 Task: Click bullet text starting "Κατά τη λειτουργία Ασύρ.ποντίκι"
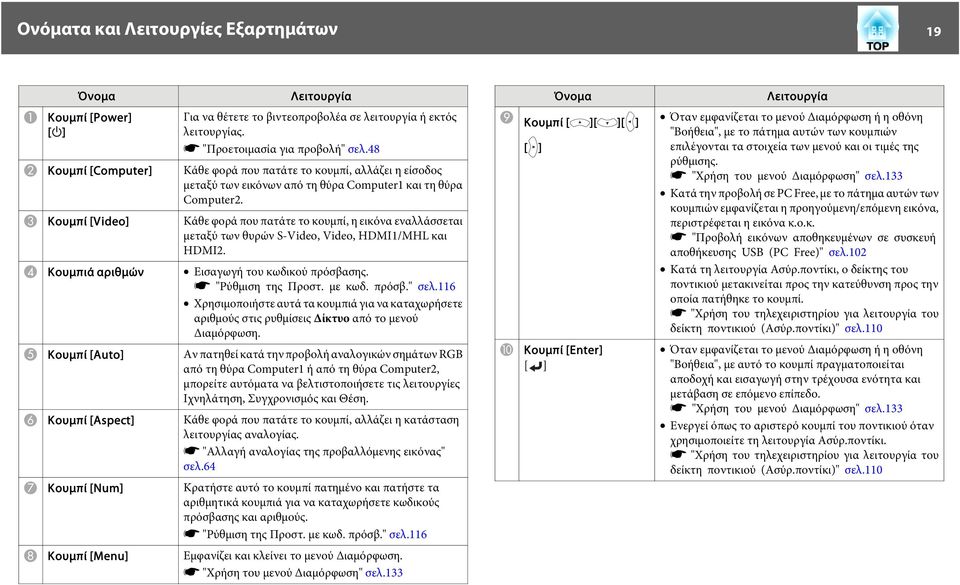pyautogui.click(x=804, y=284)
